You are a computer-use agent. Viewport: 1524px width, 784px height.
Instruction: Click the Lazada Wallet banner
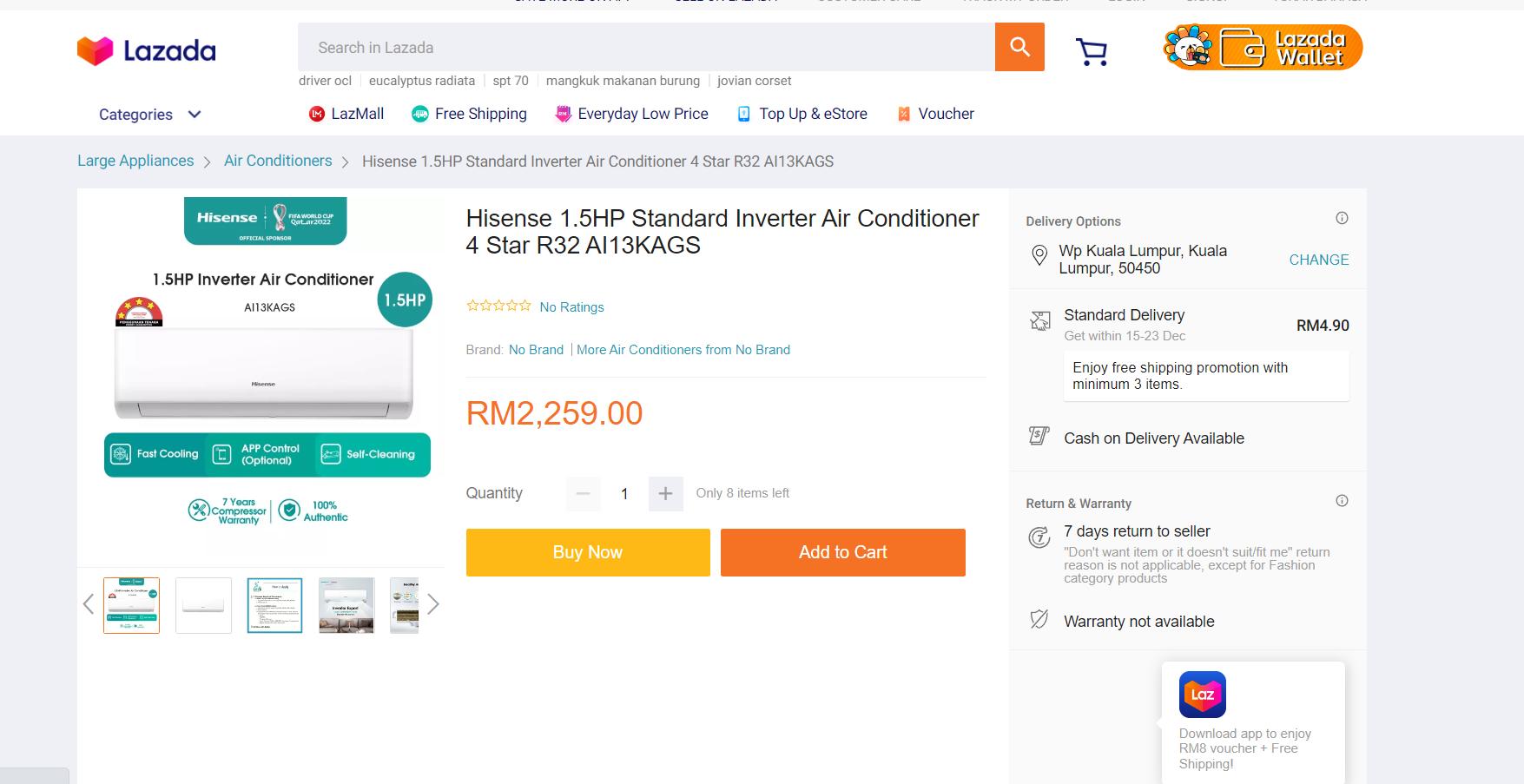(1263, 48)
